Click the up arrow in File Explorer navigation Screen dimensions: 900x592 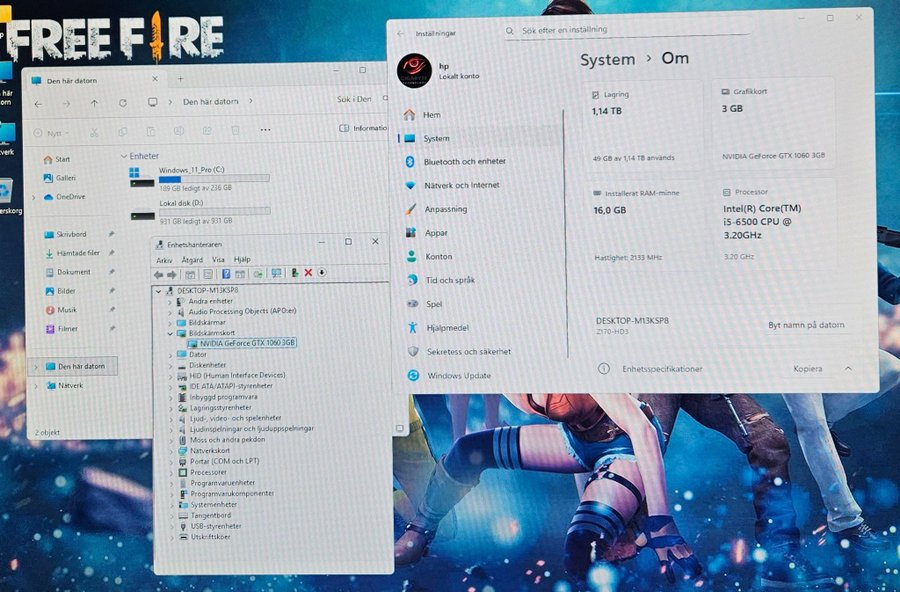94,102
